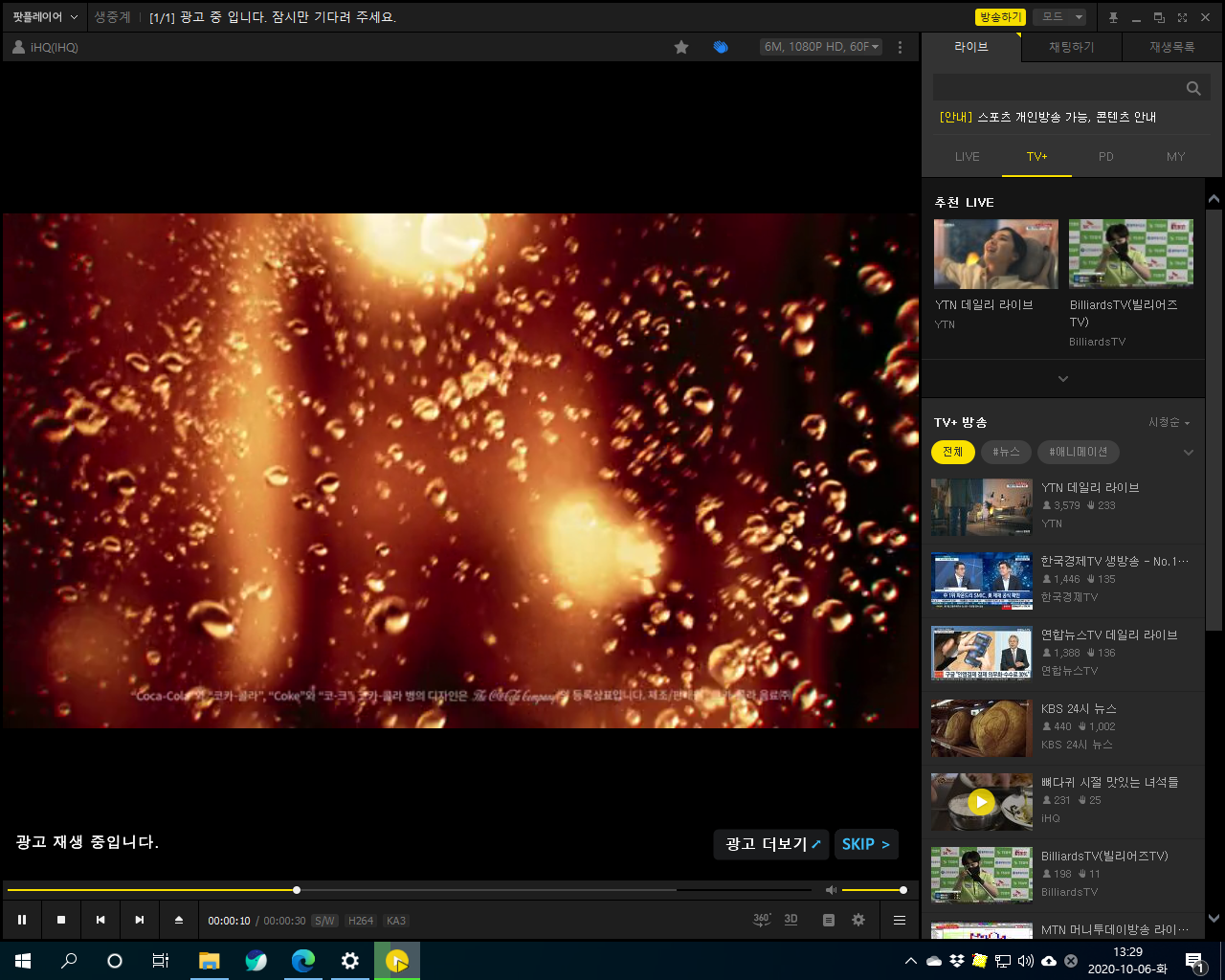This screenshot has width=1225, height=980.
Task: Open the Windows notification center
Action: point(1194,961)
